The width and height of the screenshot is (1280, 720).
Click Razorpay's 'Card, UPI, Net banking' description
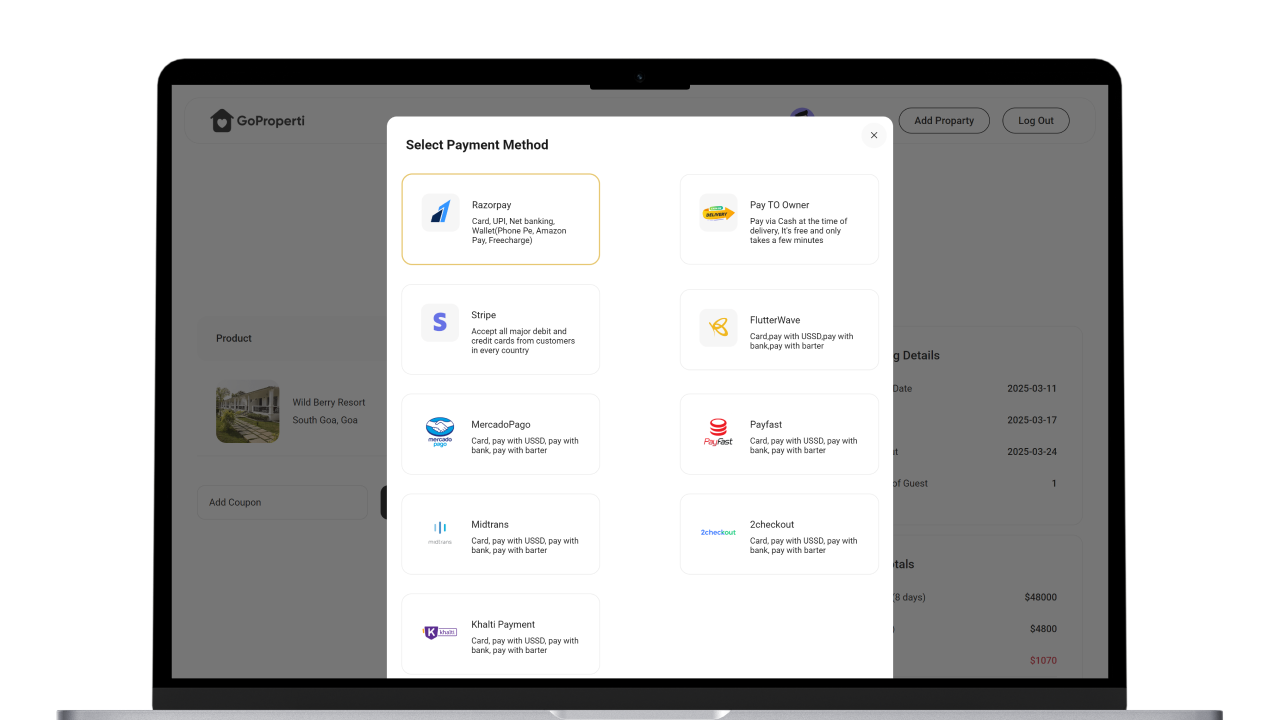[x=520, y=231]
